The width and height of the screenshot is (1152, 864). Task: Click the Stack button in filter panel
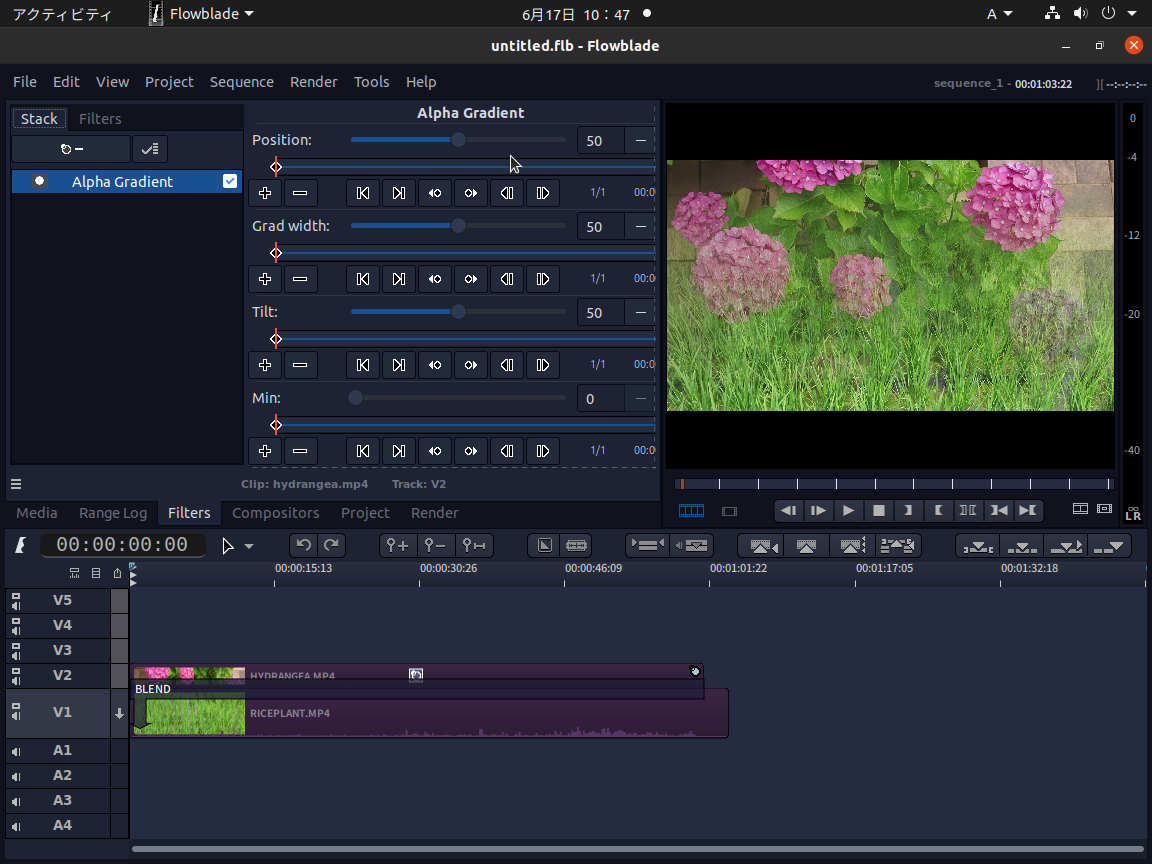[39, 118]
